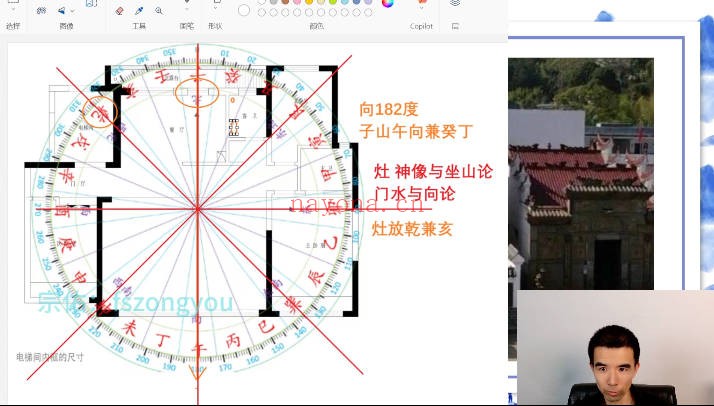
Task: Click the presenter webcam video
Action: point(615,348)
